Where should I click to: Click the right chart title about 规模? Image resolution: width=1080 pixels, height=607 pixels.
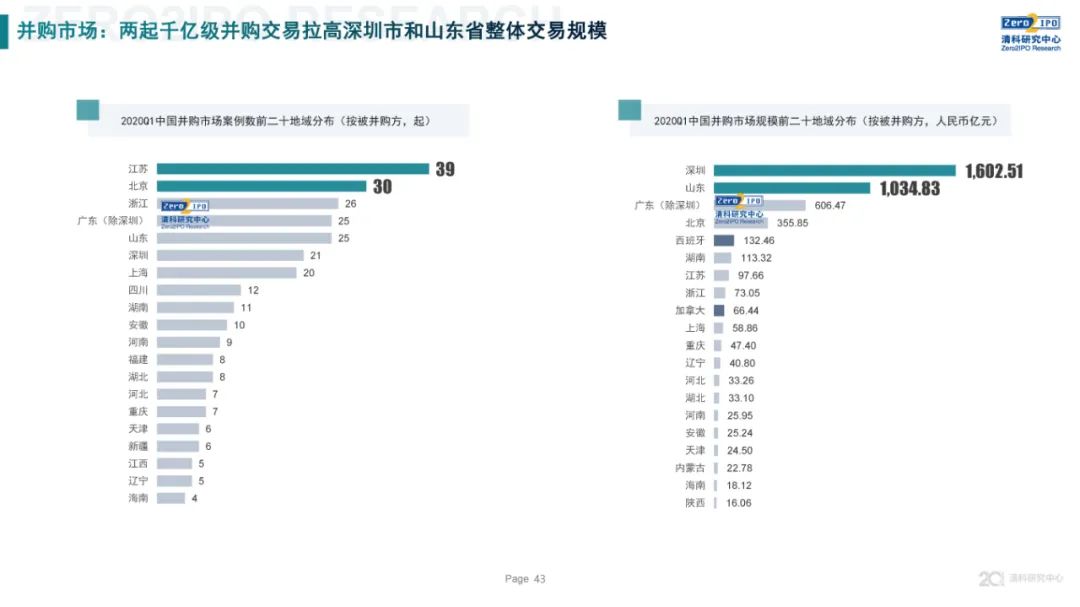click(x=825, y=121)
